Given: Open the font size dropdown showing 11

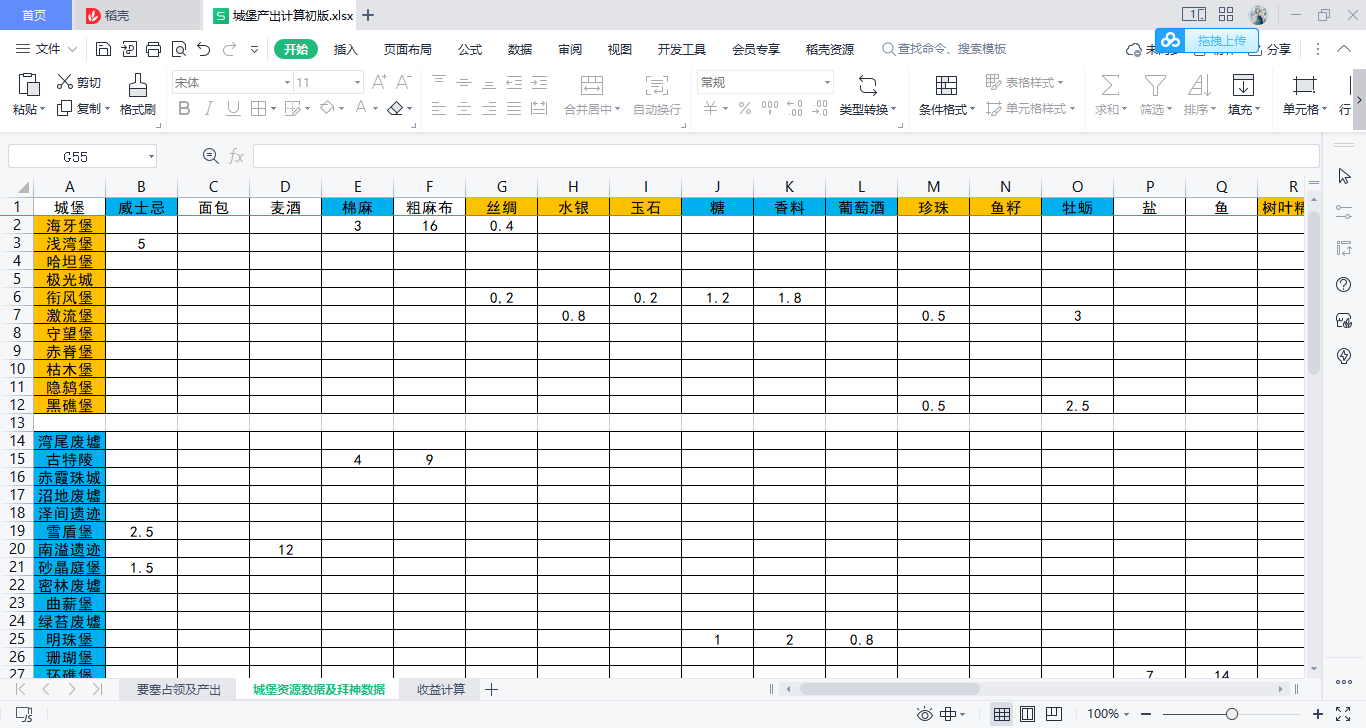Looking at the screenshot, I should click(357, 83).
